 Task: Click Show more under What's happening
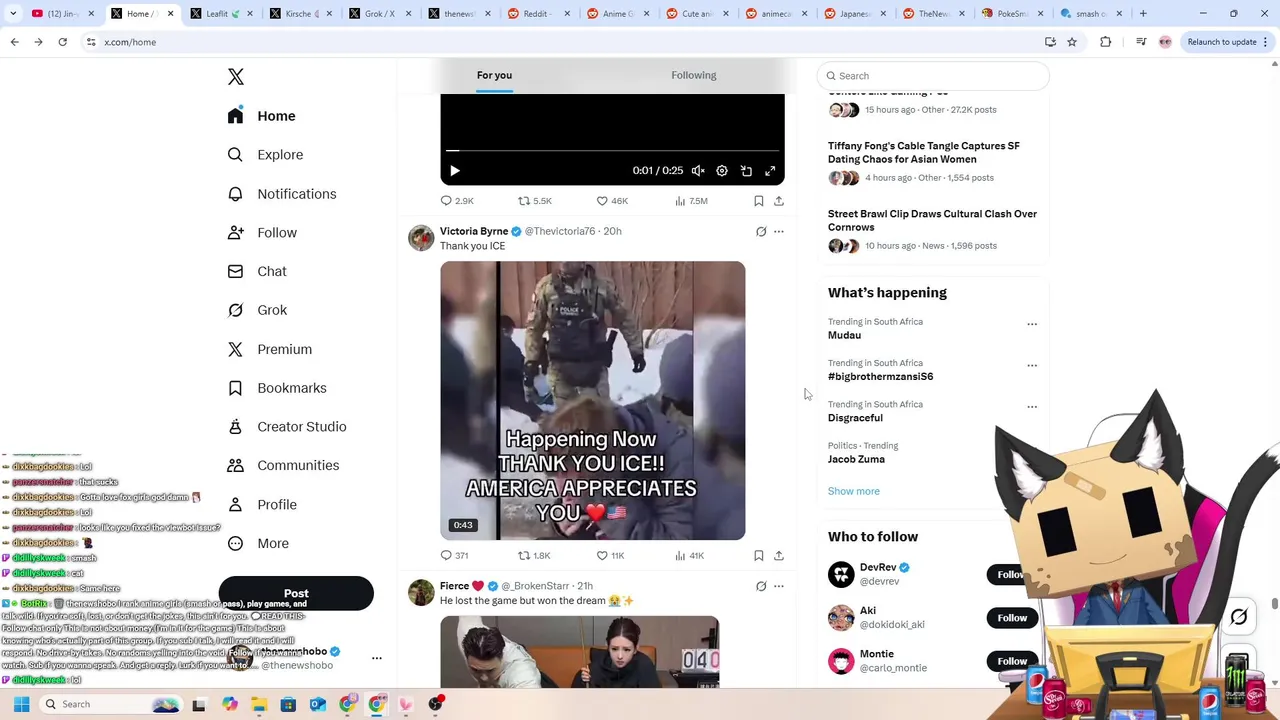853,491
